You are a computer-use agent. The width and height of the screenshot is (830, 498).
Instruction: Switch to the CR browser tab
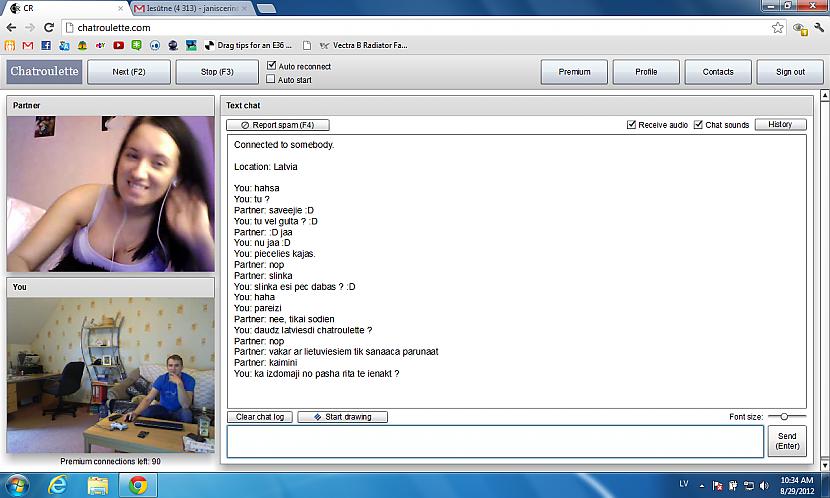point(65,8)
